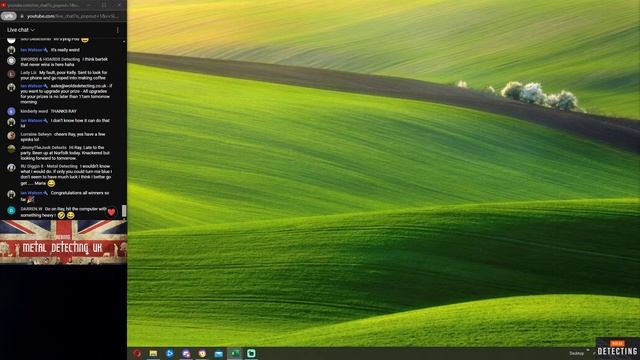Open File Explorer from the taskbar

point(153,353)
